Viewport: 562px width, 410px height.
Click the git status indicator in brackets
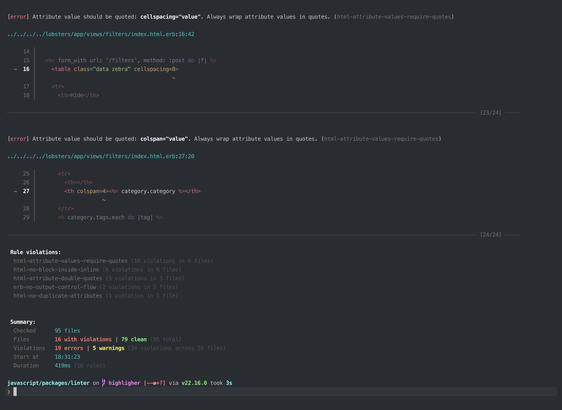point(154,383)
